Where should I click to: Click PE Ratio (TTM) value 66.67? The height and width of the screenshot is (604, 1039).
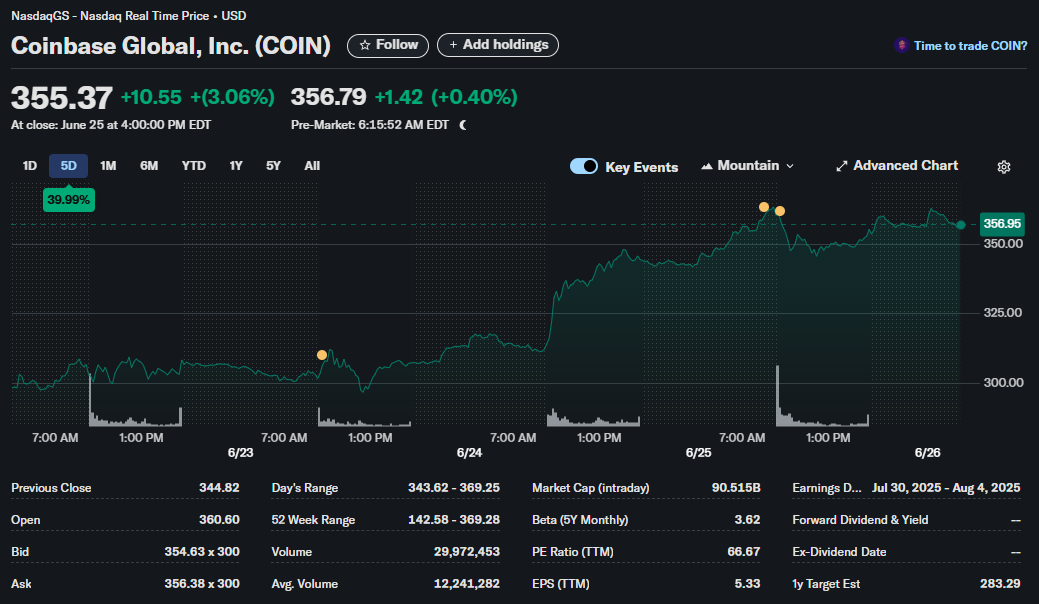coord(744,552)
